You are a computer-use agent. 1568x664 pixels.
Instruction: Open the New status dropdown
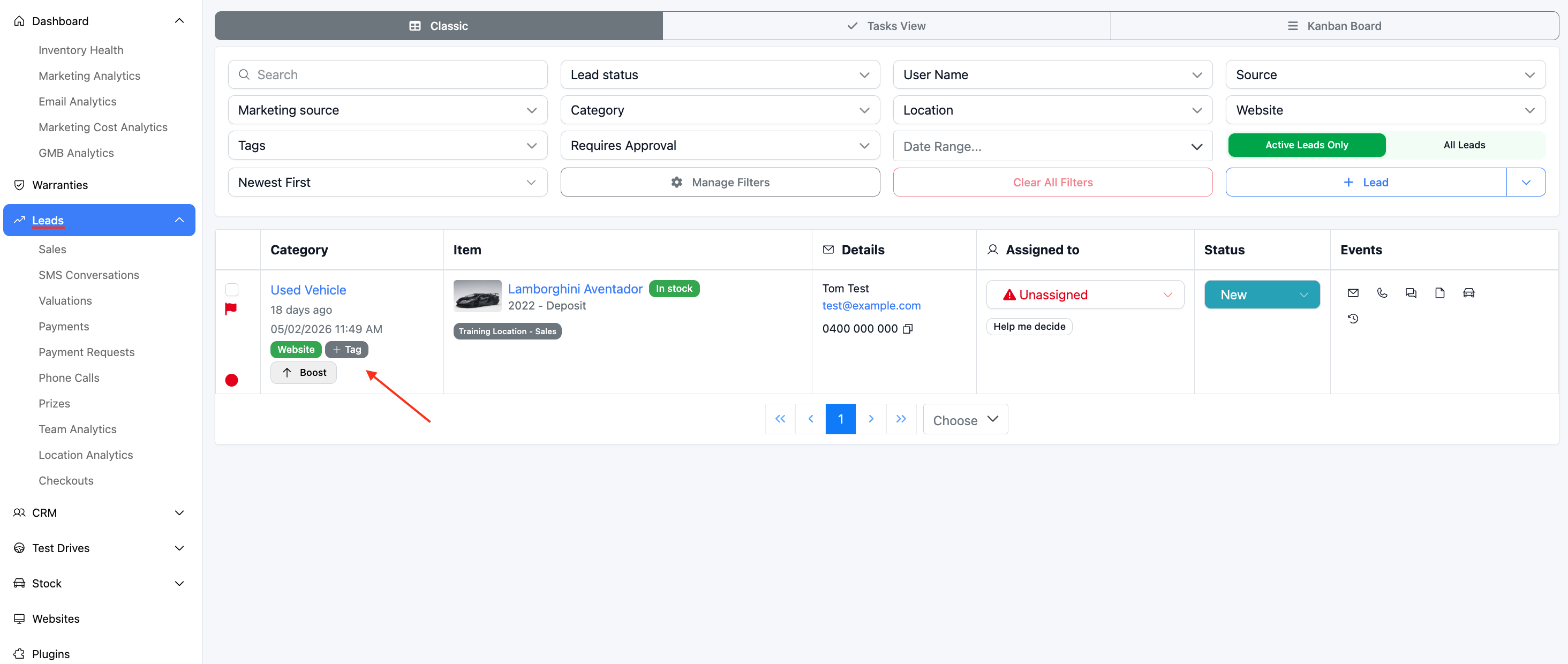(1261, 295)
